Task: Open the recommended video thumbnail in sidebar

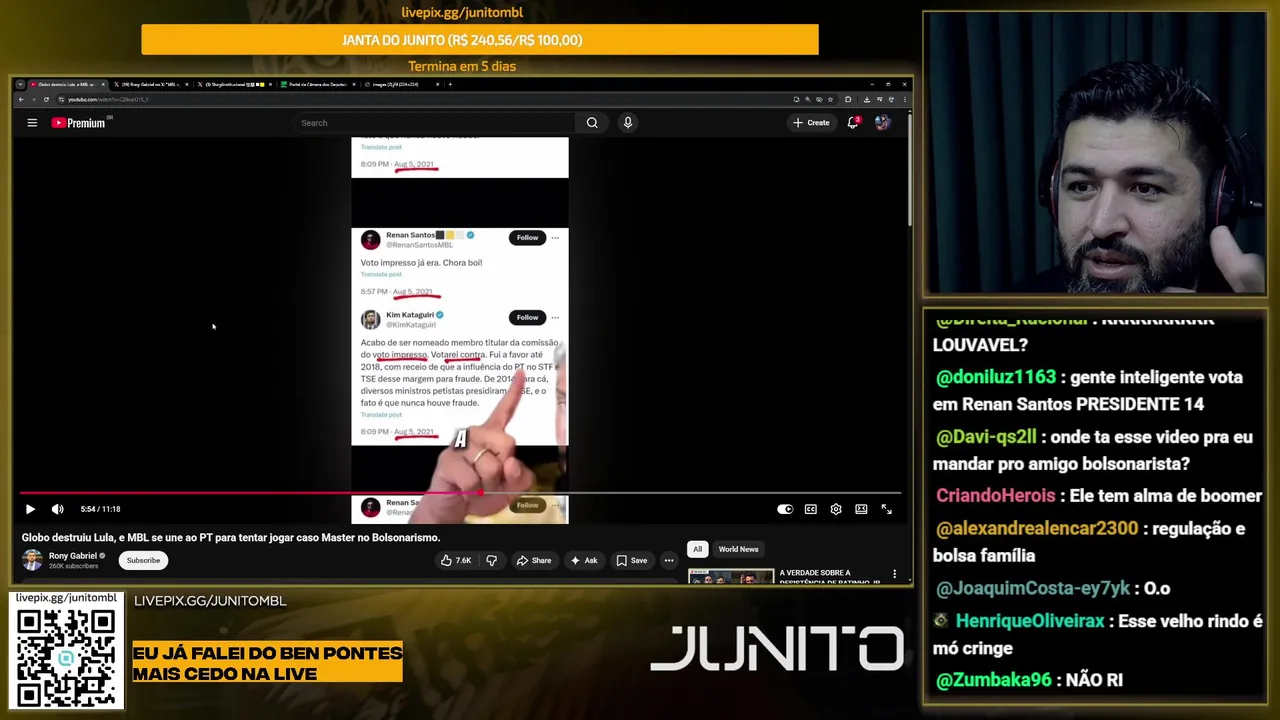Action: 731,576
